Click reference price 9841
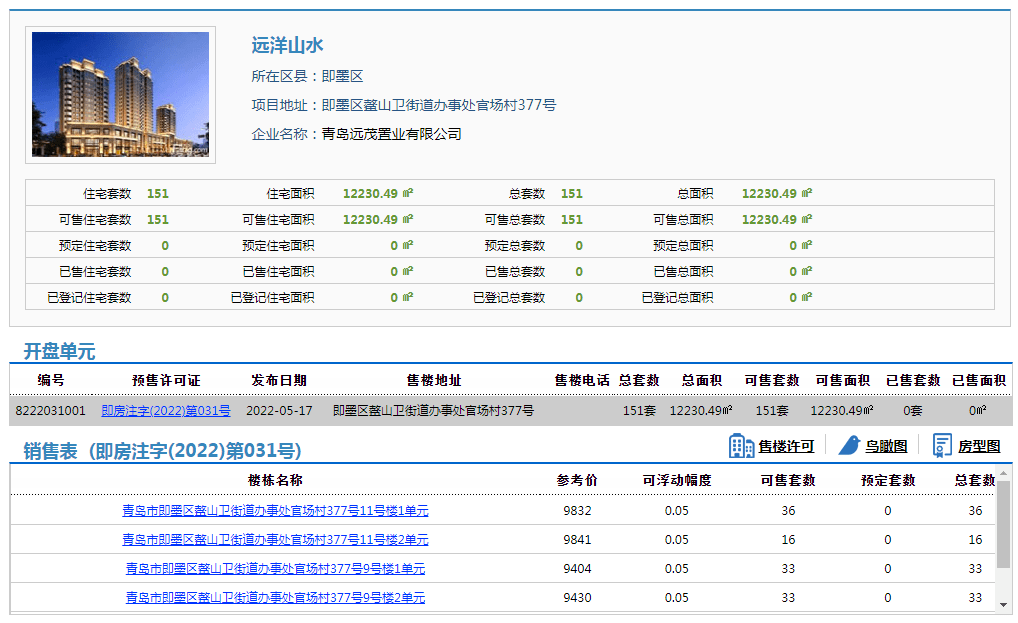The image size is (1018, 623). pos(577,539)
